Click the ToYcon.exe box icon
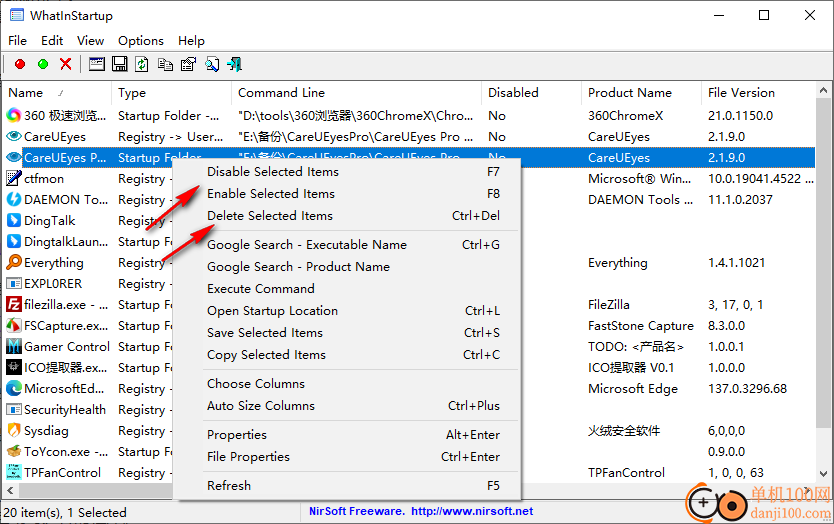The height and width of the screenshot is (524, 834). [x=14, y=452]
